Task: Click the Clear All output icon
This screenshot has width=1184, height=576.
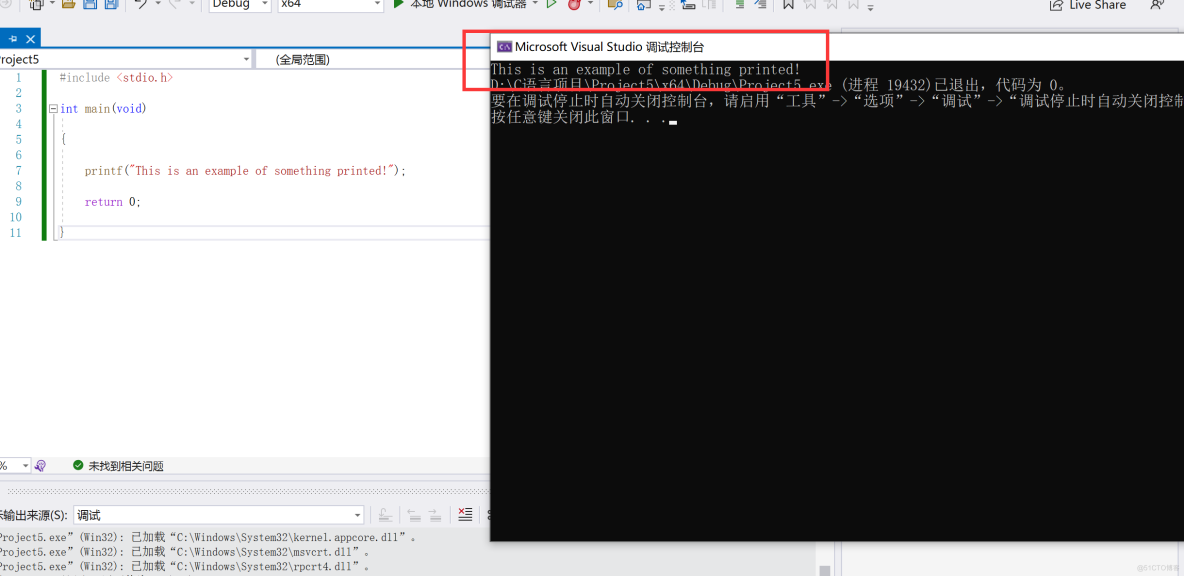Action: 465,515
